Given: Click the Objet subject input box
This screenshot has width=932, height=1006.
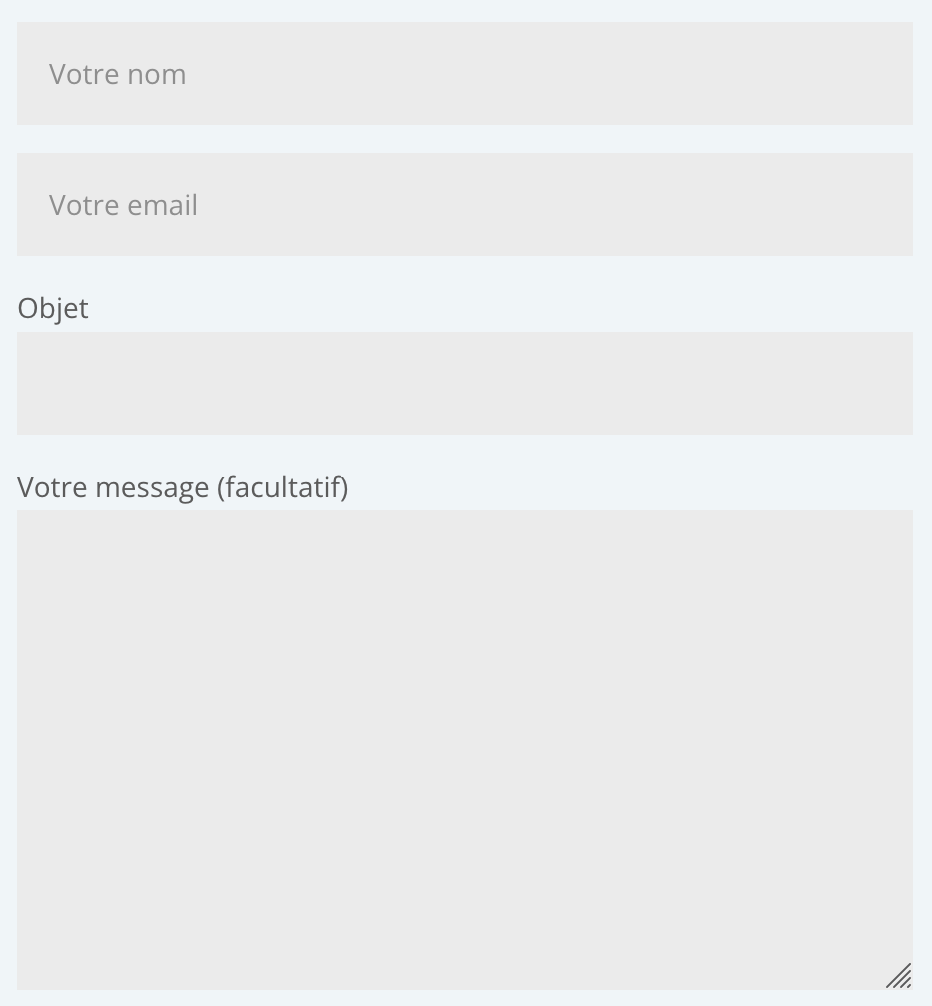Looking at the screenshot, I should (464, 383).
